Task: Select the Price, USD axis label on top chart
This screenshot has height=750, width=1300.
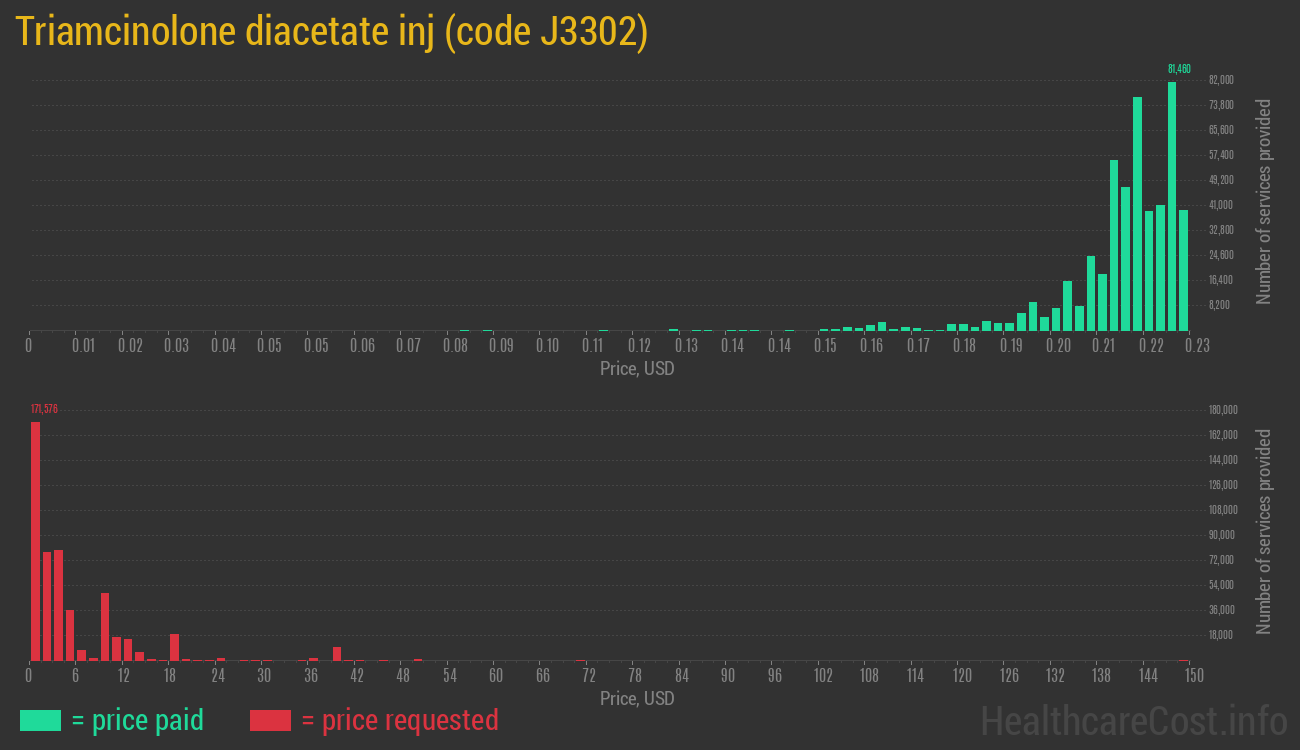Action: pos(635,369)
